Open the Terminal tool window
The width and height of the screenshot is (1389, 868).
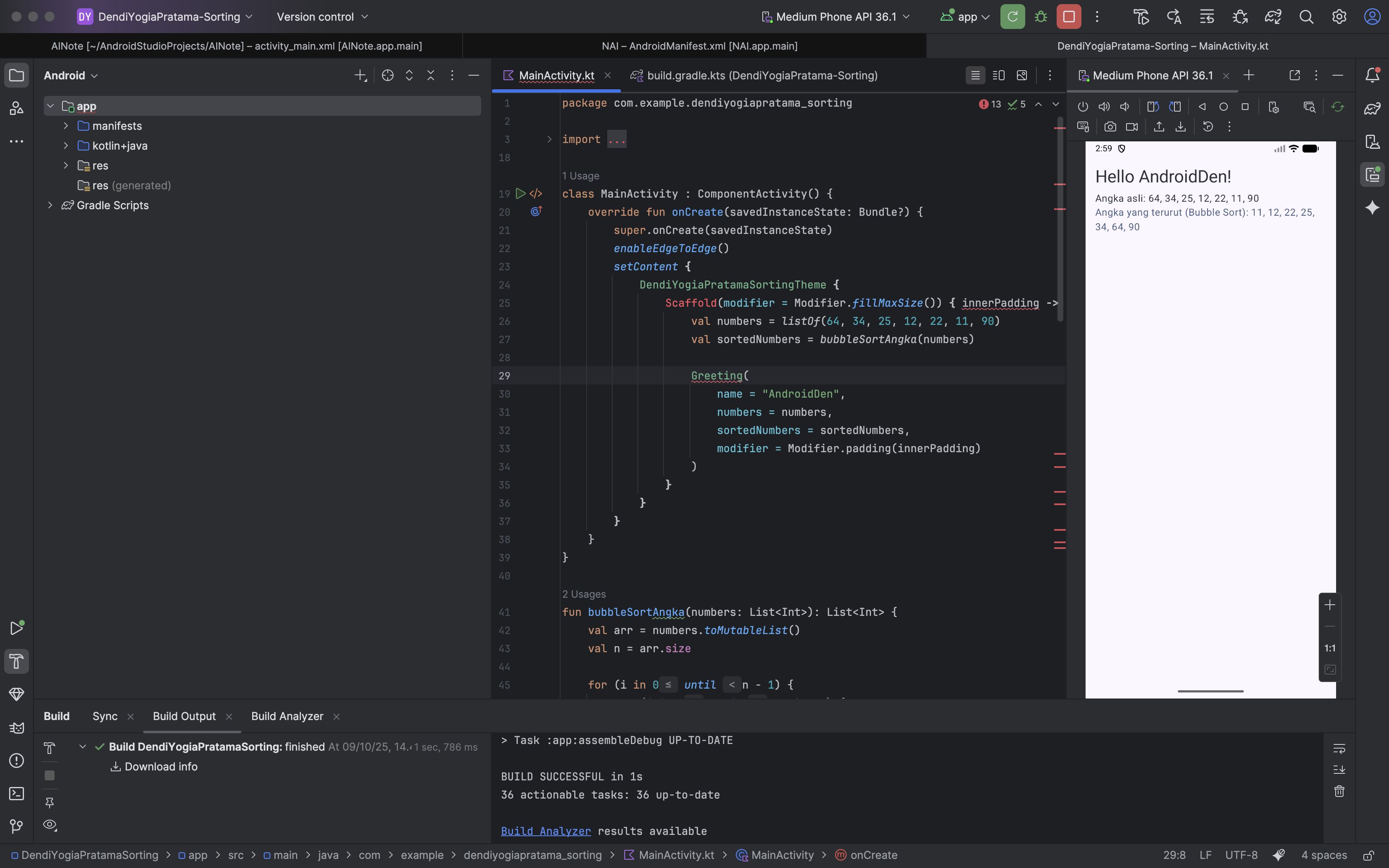click(17, 793)
